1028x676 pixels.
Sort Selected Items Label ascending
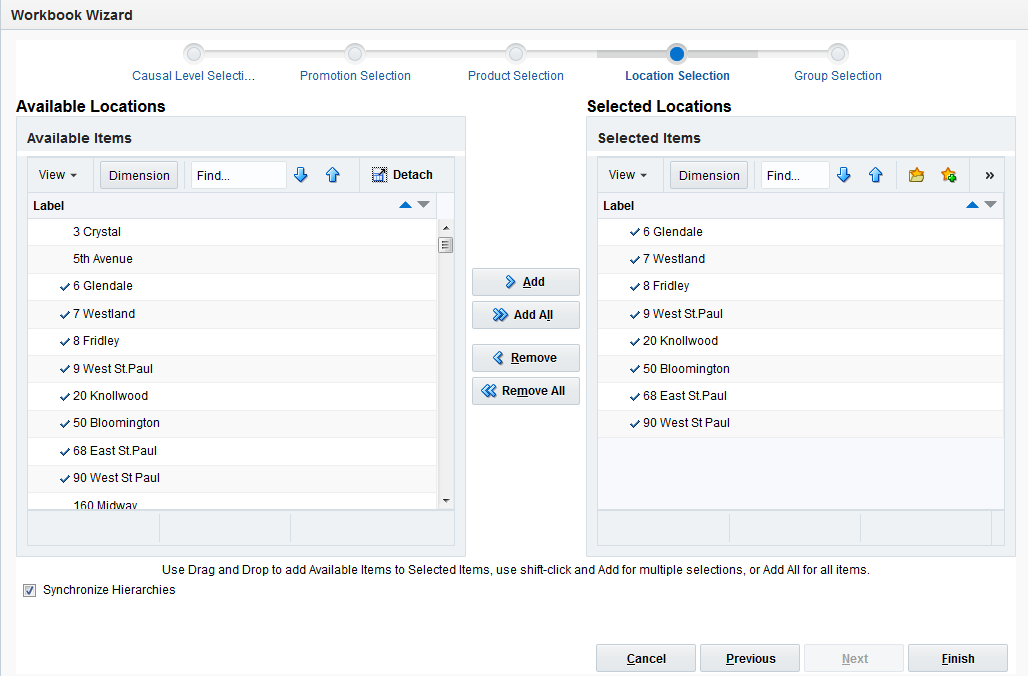tap(972, 205)
